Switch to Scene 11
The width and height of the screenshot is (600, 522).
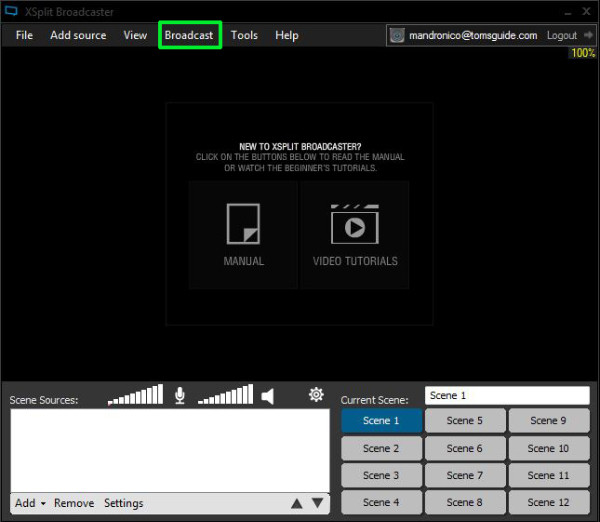pyautogui.click(x=549, y=475)
